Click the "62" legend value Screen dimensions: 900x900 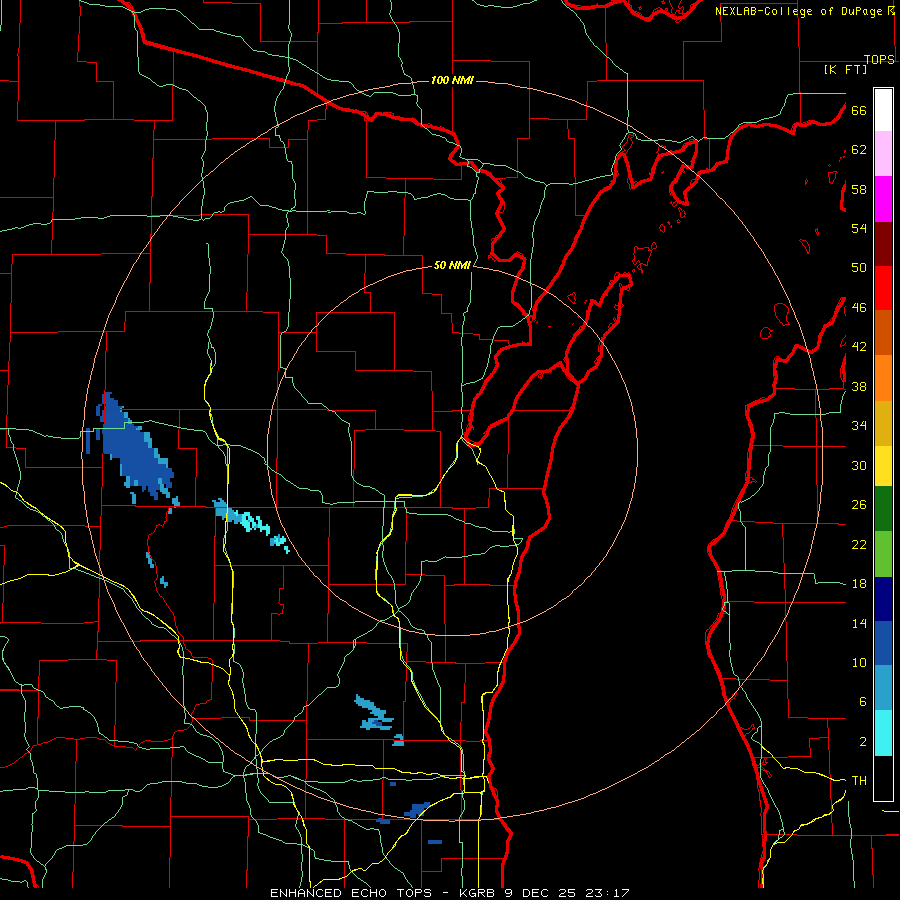[859, 150]
